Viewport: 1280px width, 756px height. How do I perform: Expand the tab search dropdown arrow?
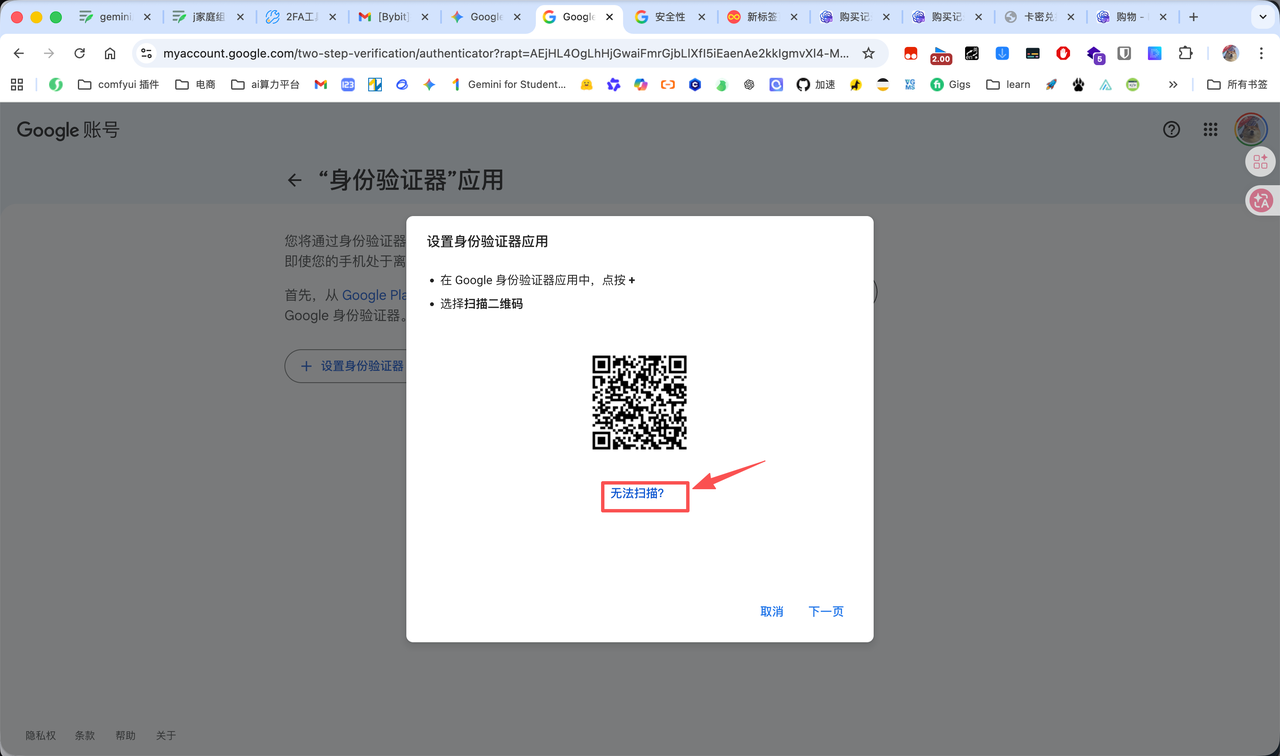[x=1262, y=17]
